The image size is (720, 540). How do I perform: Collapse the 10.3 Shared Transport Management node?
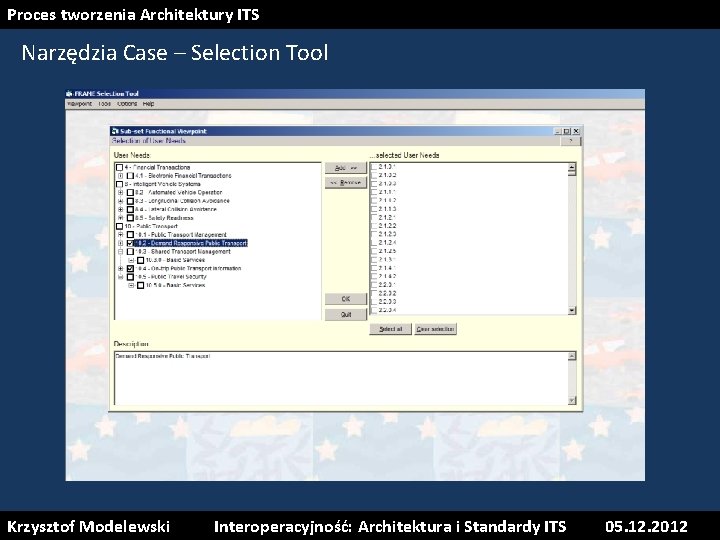click(x=120, y=252)
